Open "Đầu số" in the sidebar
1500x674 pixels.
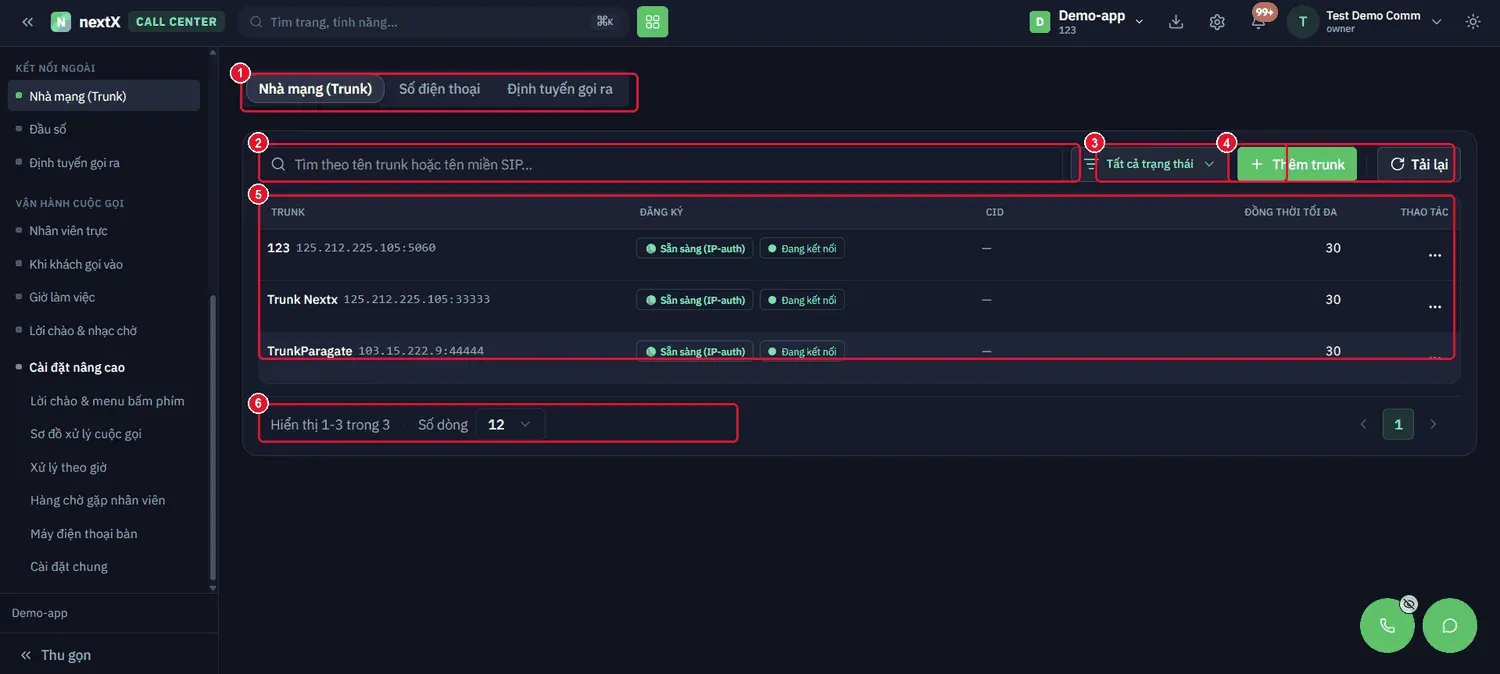pos(48,129)
